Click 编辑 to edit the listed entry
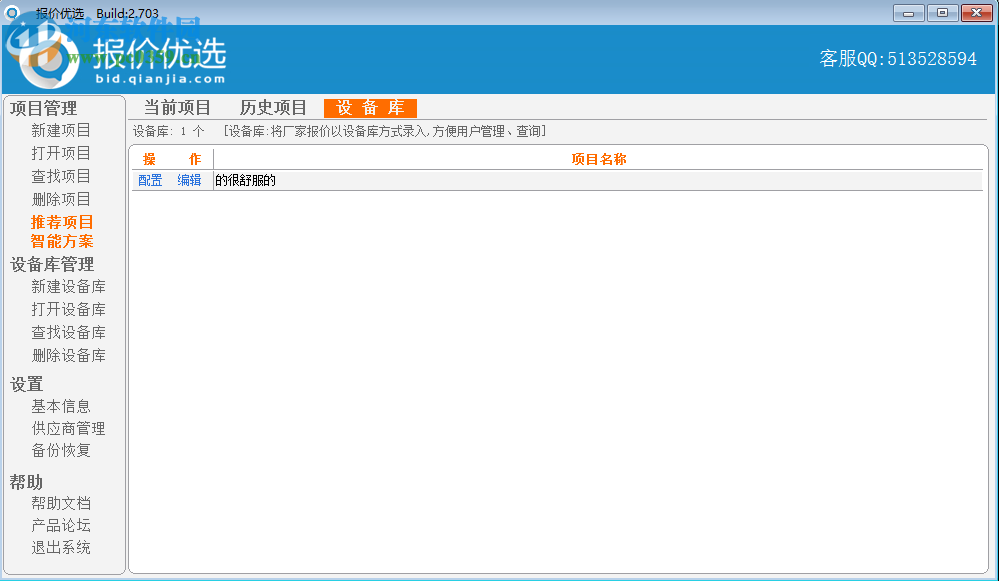This screenshot has height=581, width=999. point(189,180)
